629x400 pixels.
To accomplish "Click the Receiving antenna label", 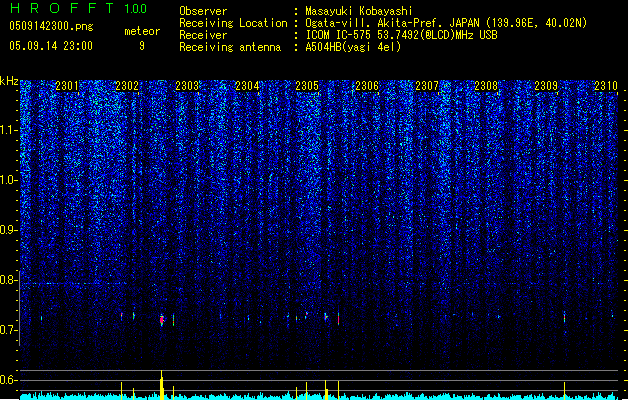I will pyautogui.click(x=230, y=47).
